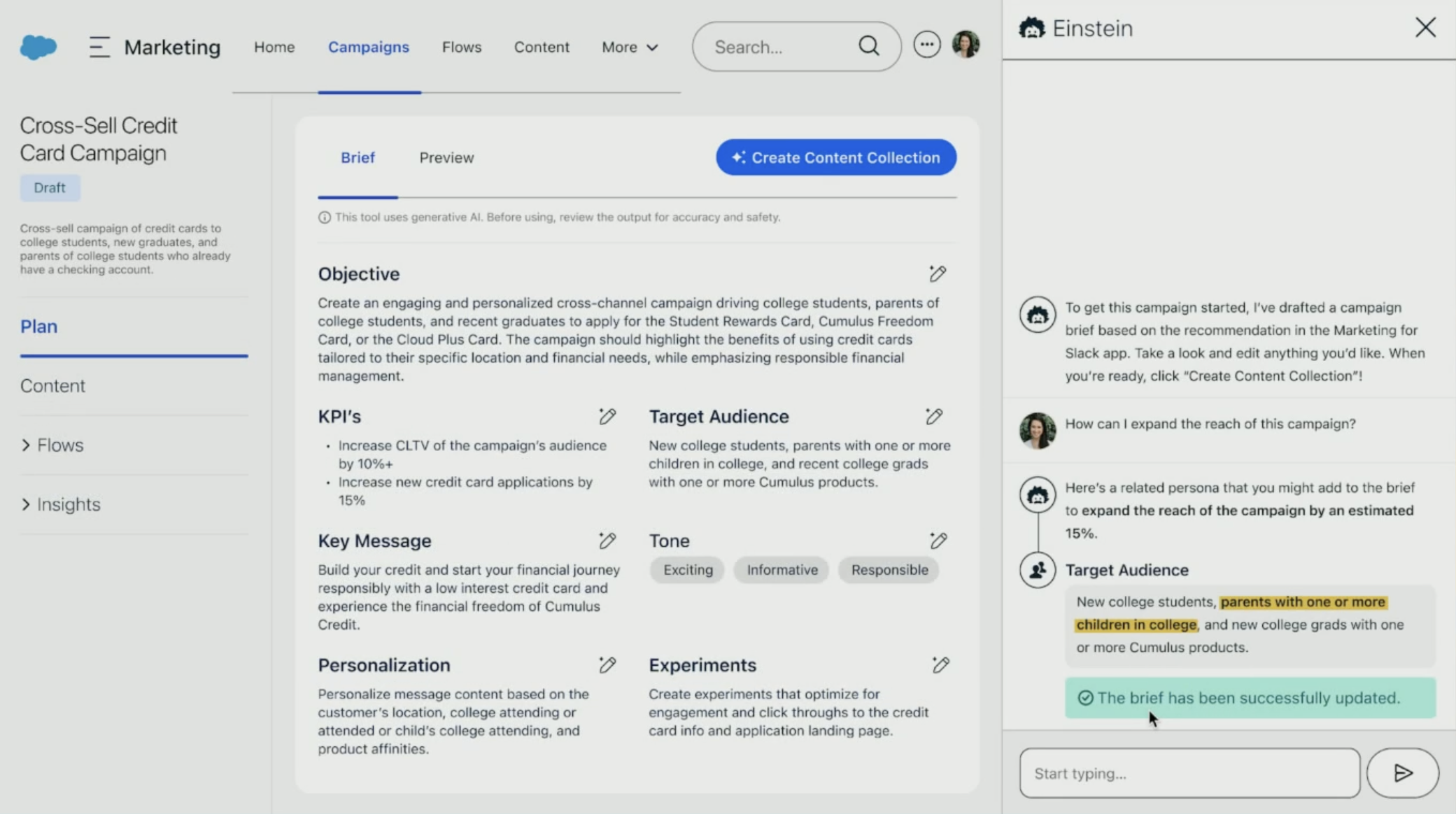Edit the Tone section pencil icon

[x=938, y=541]
